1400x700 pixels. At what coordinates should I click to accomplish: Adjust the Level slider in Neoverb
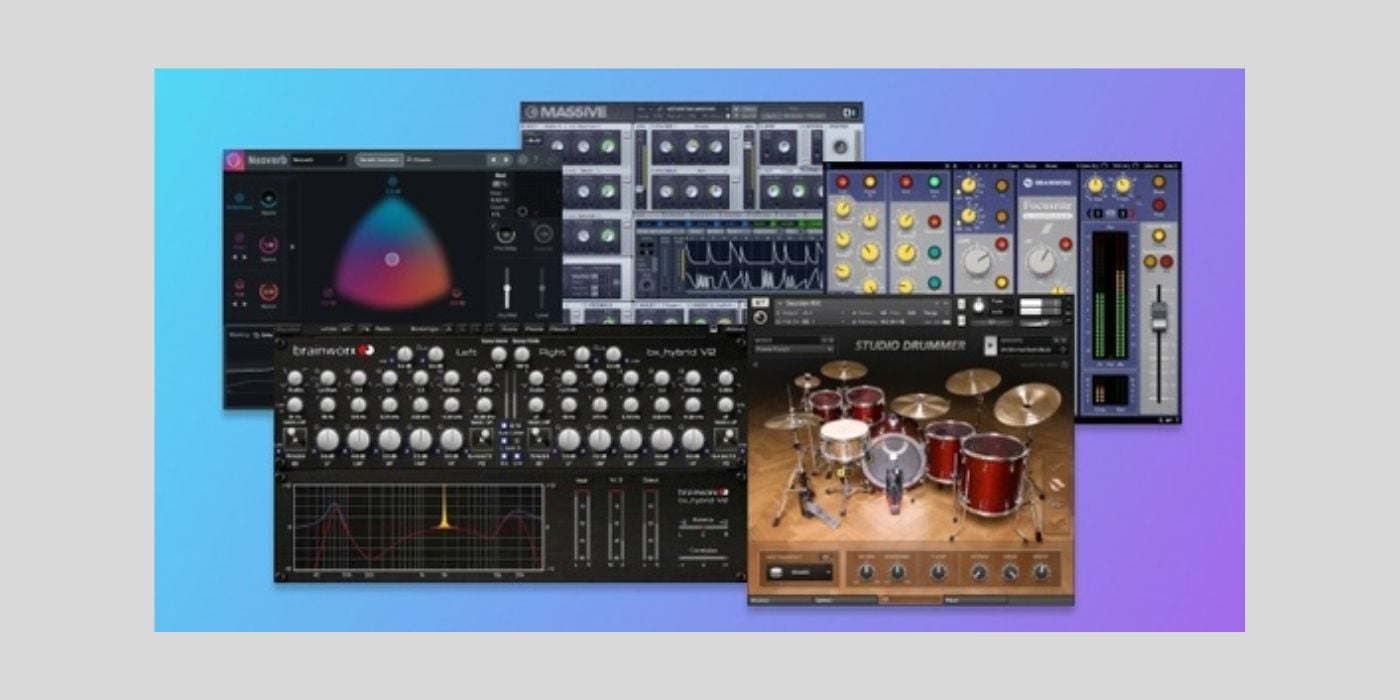(x=541, y=289)
